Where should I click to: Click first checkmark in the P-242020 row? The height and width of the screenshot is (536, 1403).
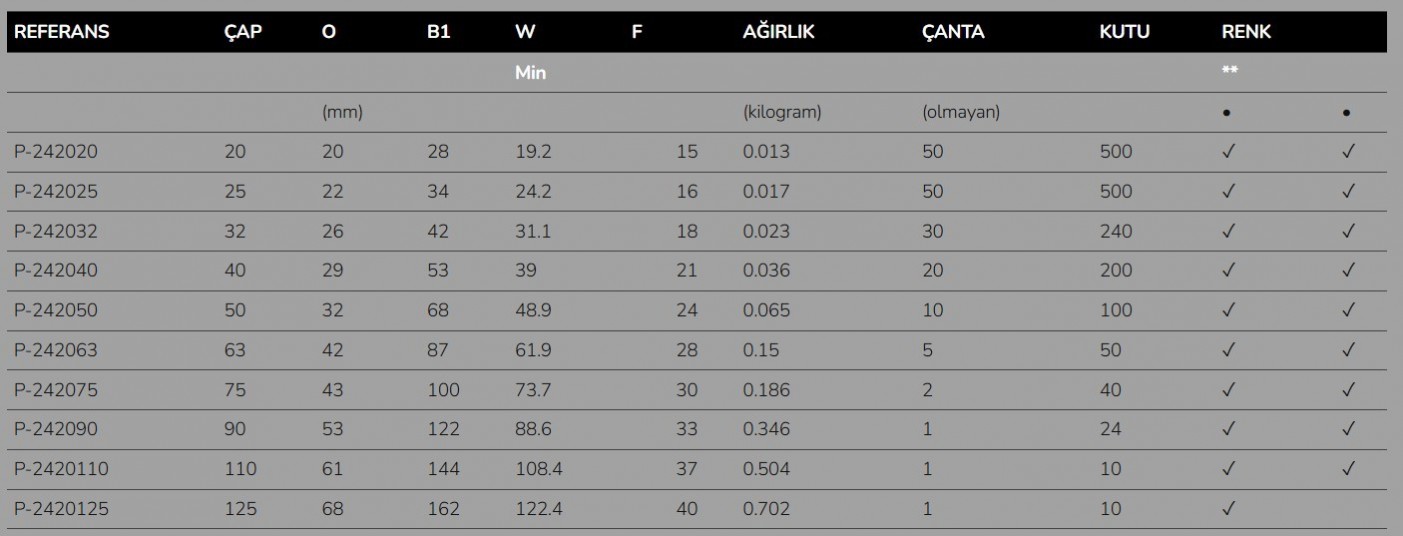click(1228, 152)
